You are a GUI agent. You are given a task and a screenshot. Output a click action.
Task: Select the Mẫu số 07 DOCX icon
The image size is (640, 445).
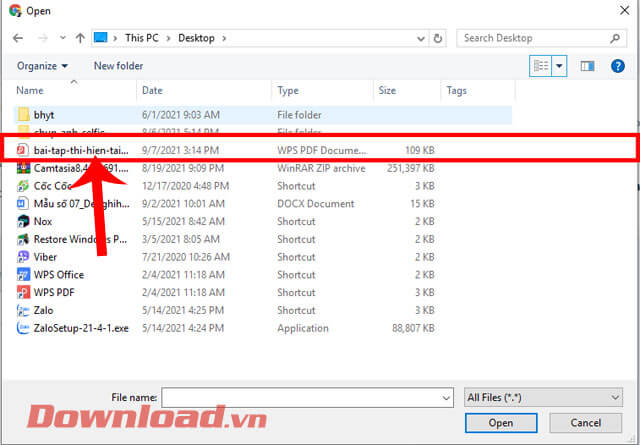tap(23, 203)
